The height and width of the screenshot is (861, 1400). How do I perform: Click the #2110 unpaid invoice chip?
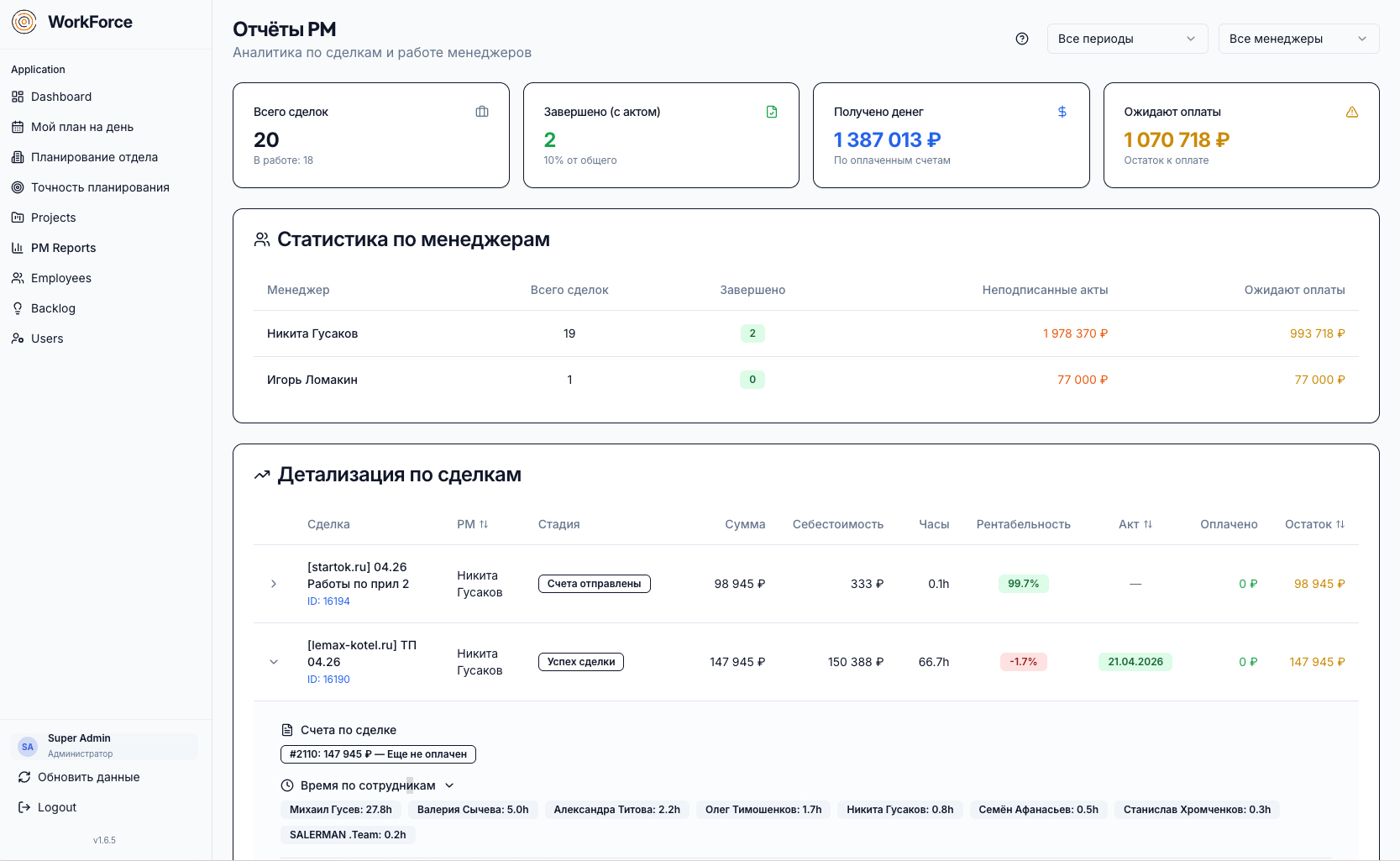[x=378, y=754]
